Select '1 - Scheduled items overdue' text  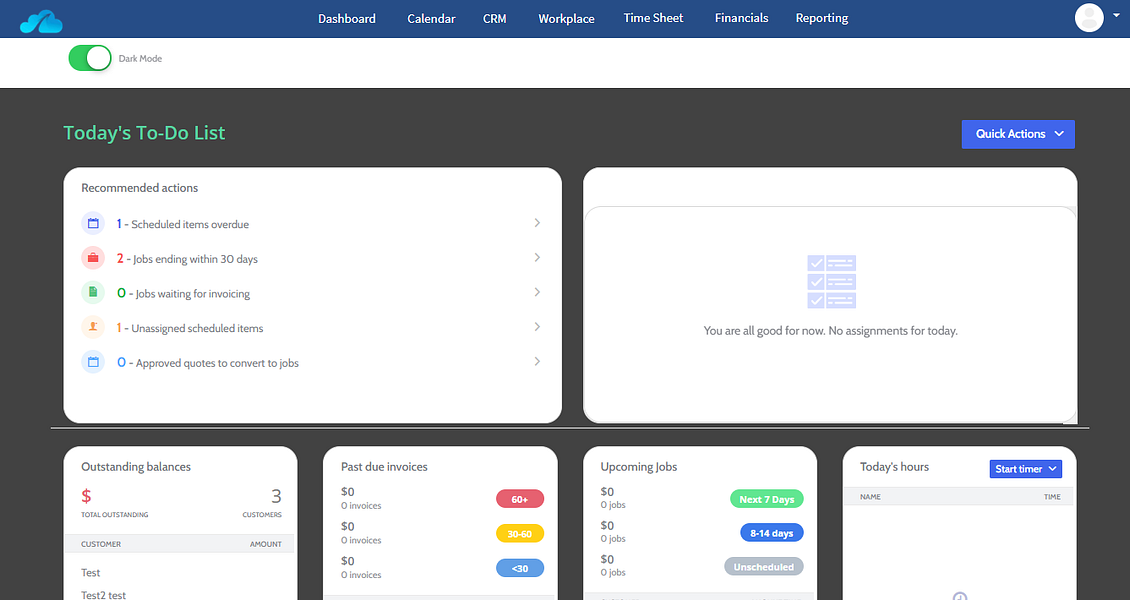[183, 224]
